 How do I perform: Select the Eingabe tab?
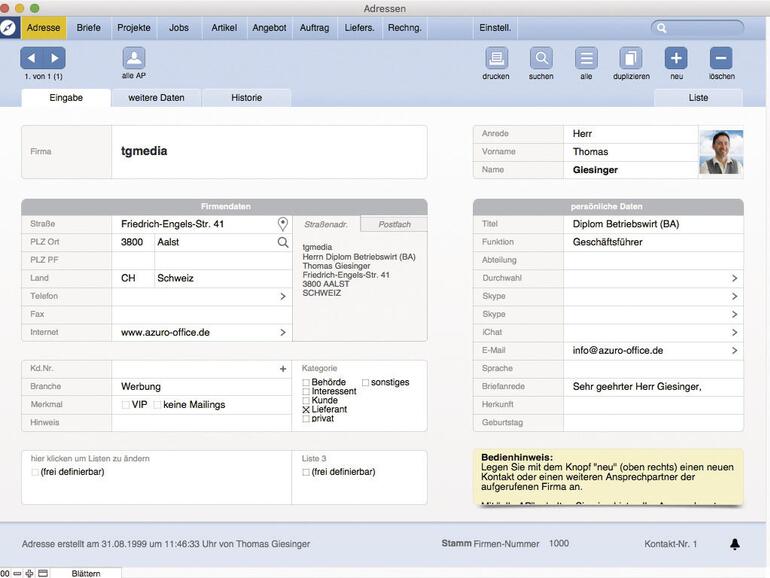66,98
